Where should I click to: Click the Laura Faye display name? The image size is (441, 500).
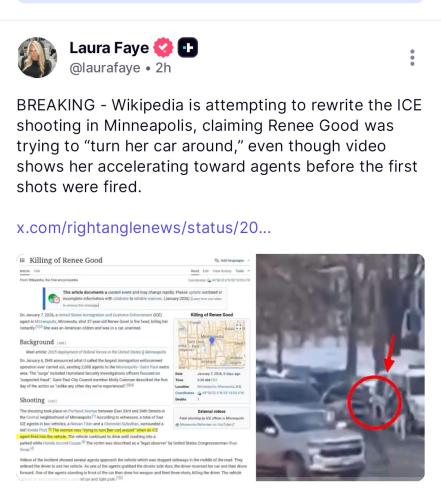tap(109, 48)
